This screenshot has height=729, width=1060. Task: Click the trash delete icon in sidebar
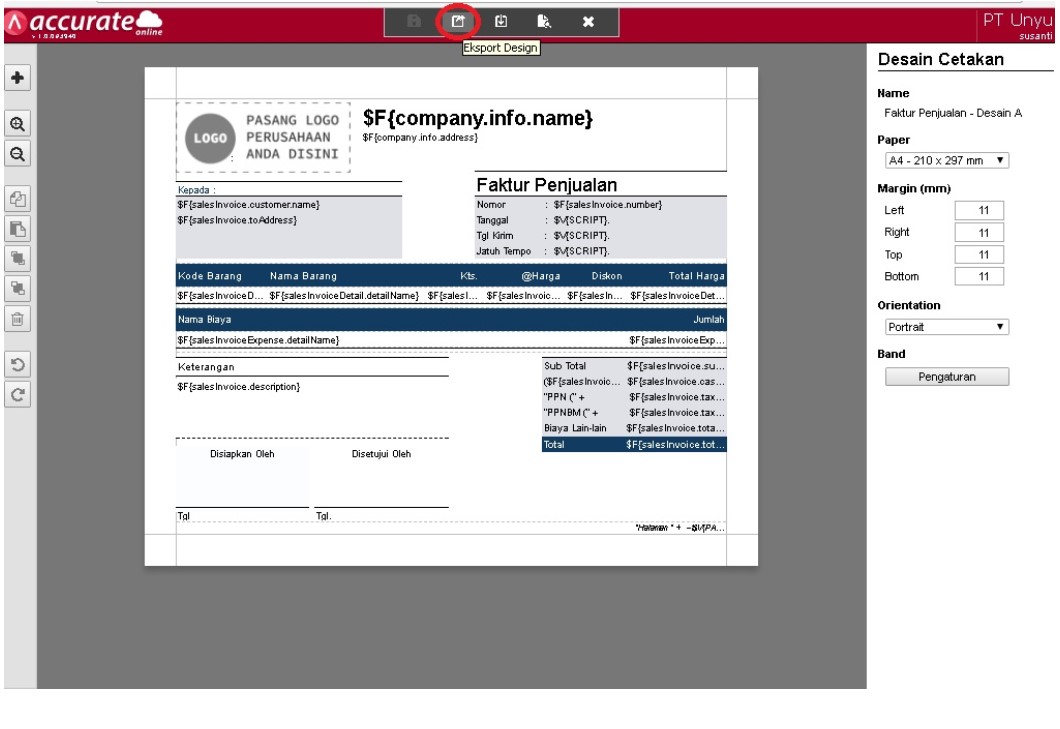coord(18,319)
